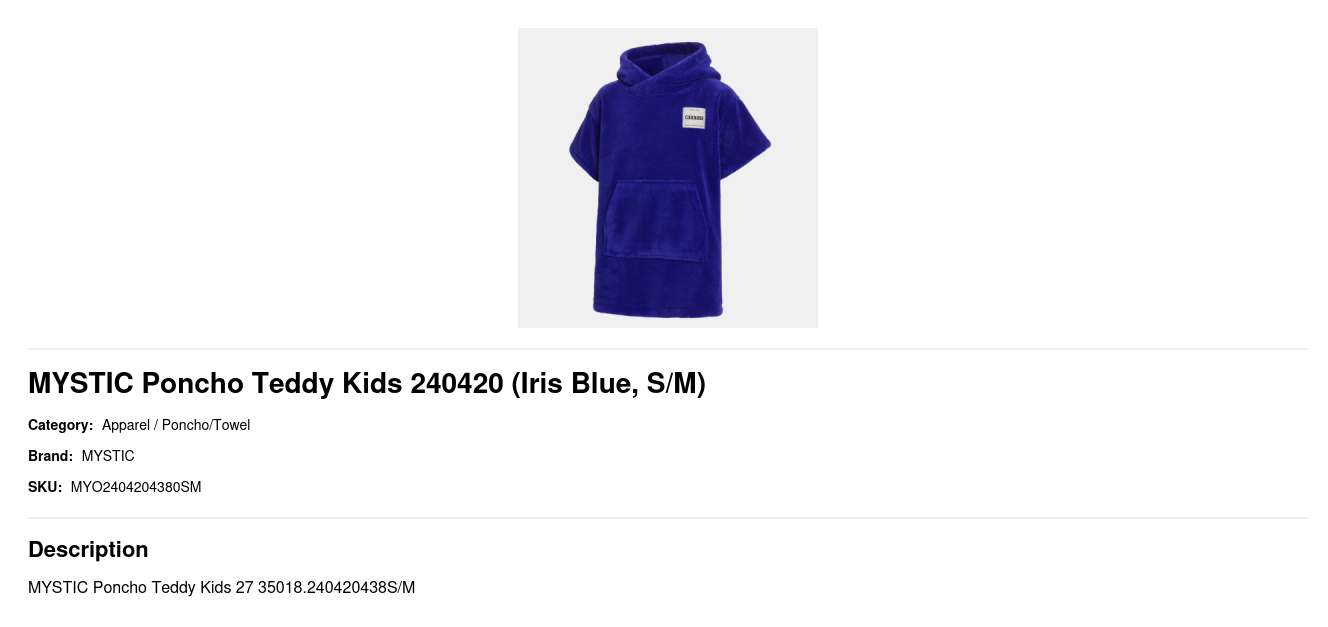Click the Apparel / Poncho/Towel category text
This screenshot has width=1328, height=627.
(x=176, y=425)
